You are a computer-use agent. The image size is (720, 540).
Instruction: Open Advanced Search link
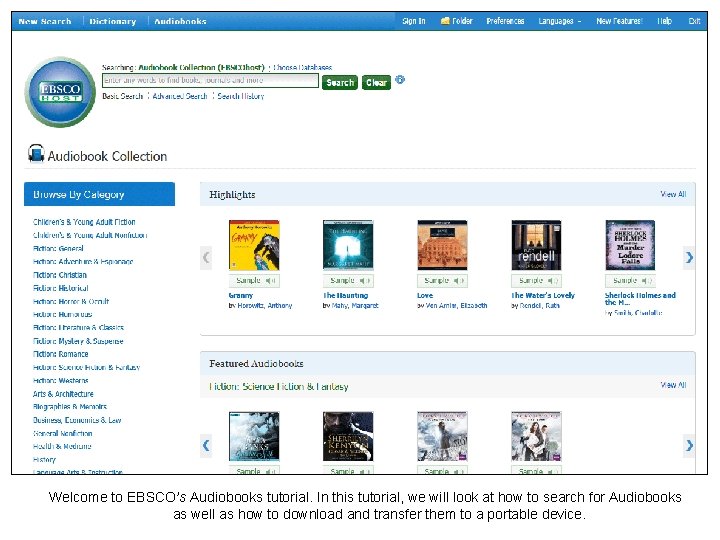click(180, 96)
